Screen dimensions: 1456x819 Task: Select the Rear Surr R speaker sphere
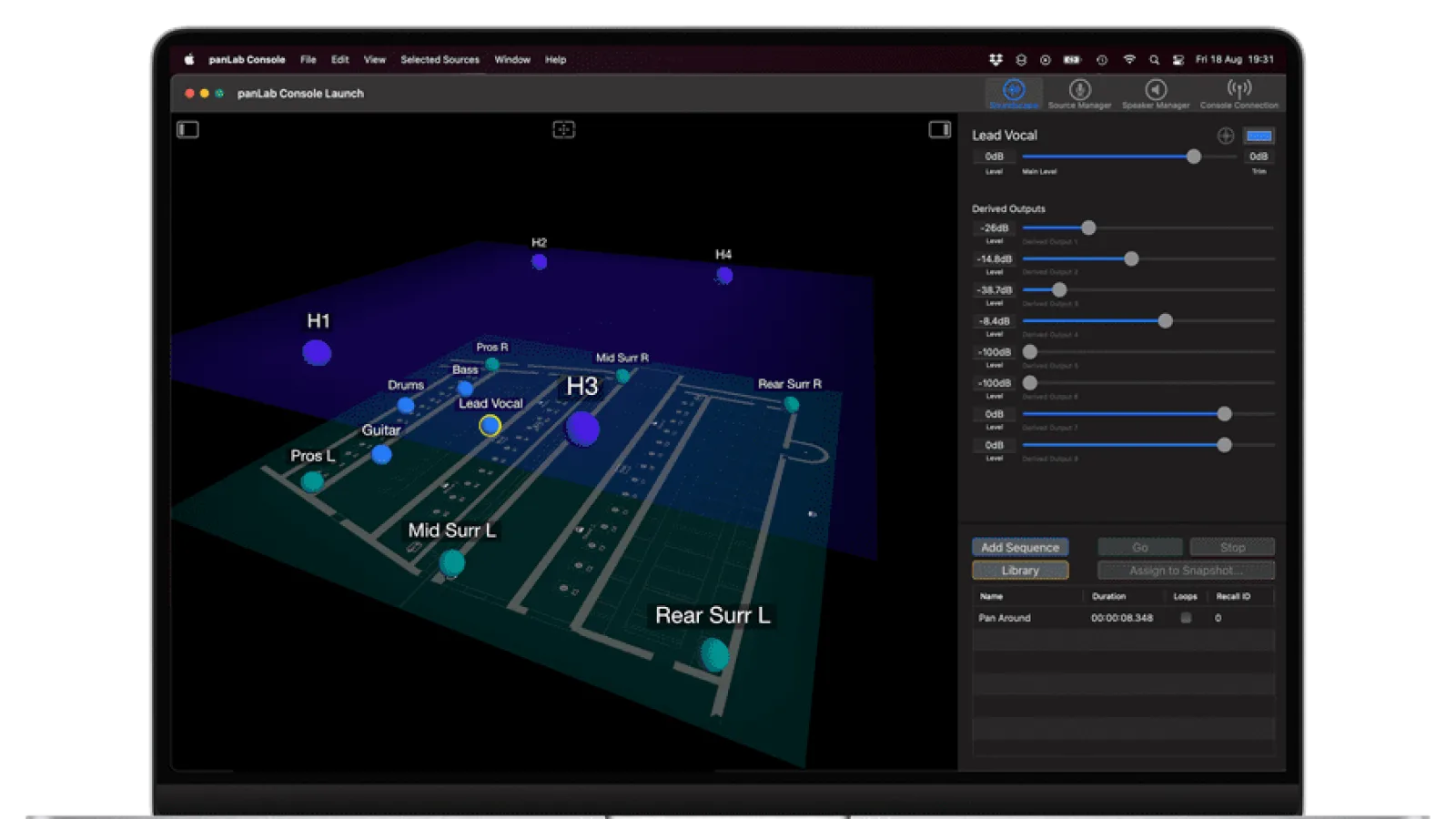(x=792, y=404)
